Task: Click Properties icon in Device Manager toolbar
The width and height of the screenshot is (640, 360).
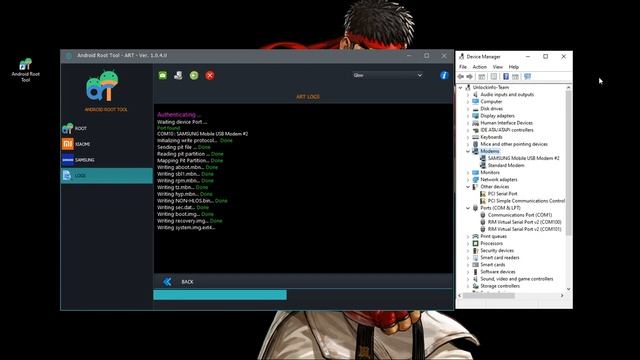Action: 494,77
